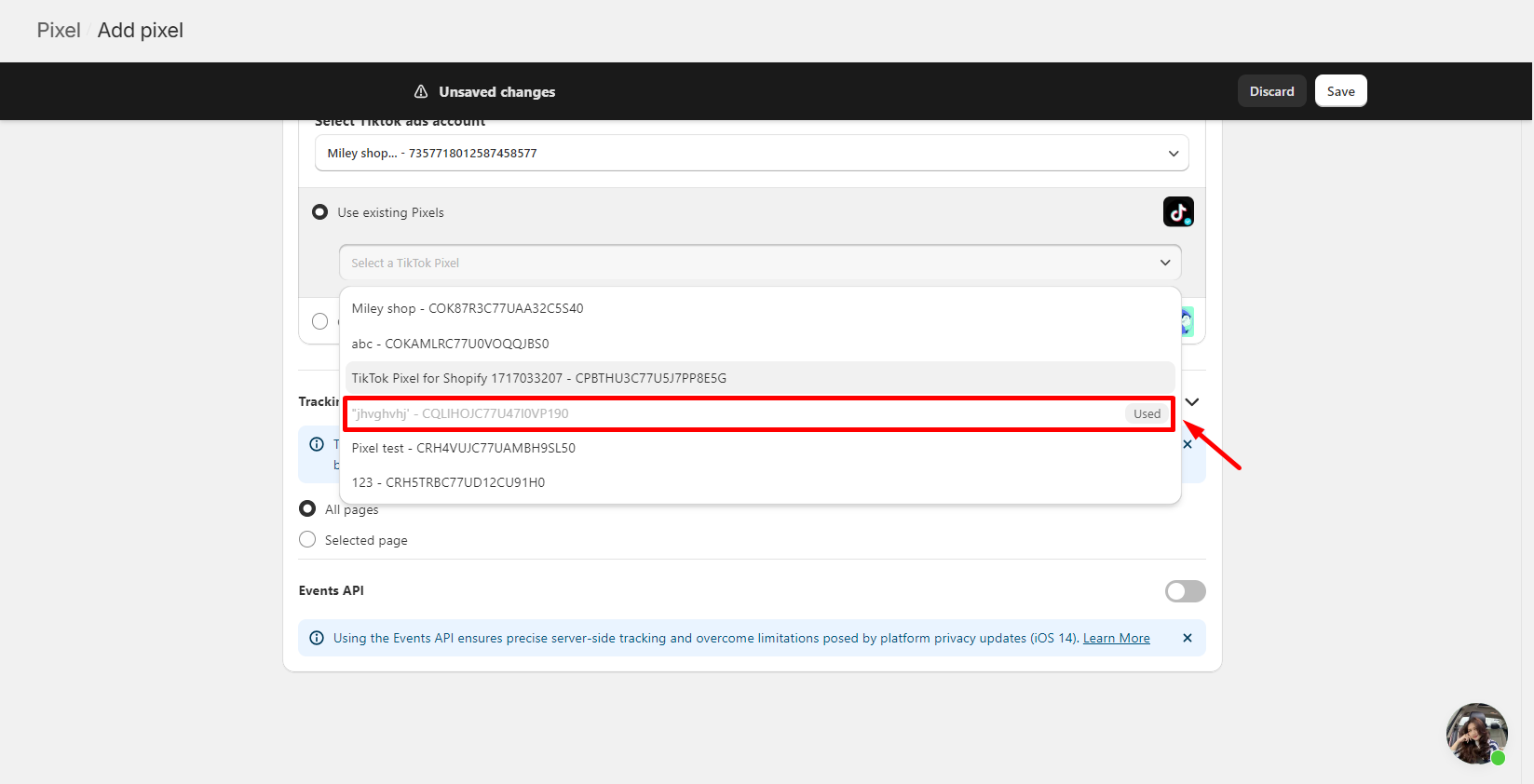Click the unsaved changes warning icon

(421, 91)
